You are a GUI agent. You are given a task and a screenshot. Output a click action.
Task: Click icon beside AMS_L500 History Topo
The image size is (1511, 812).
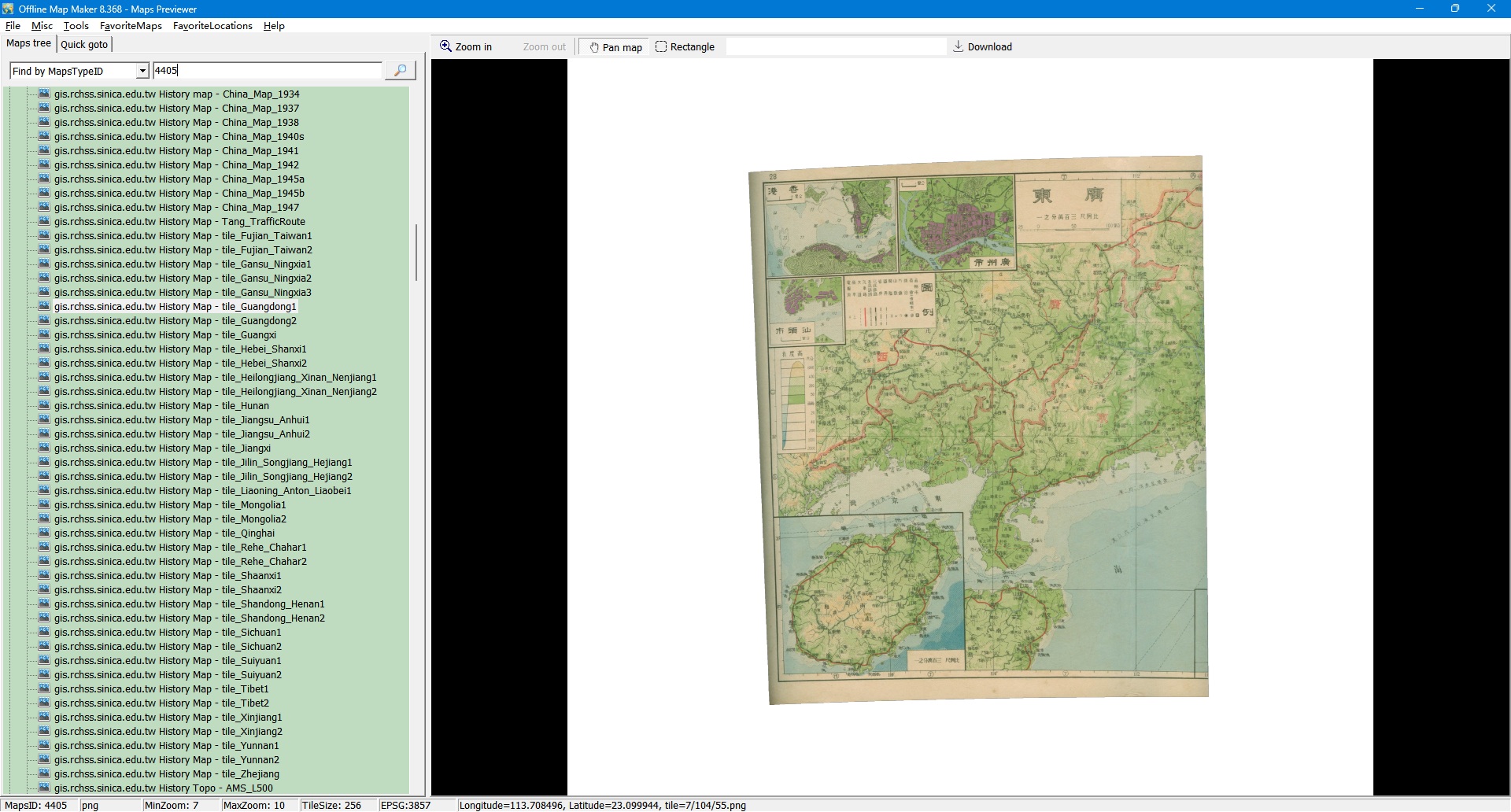pyautogui.click(x=44, y=788)
